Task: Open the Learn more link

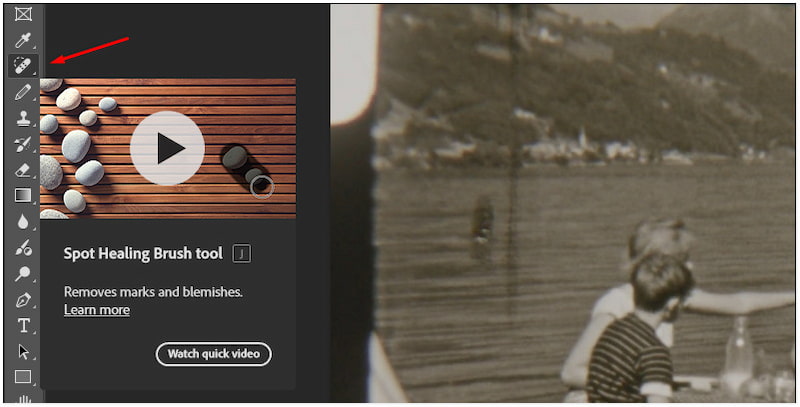Action: (x=97, y=310)
